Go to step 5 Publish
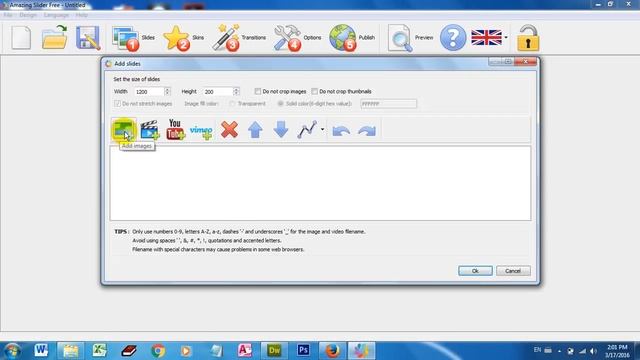 click(352, 38)
